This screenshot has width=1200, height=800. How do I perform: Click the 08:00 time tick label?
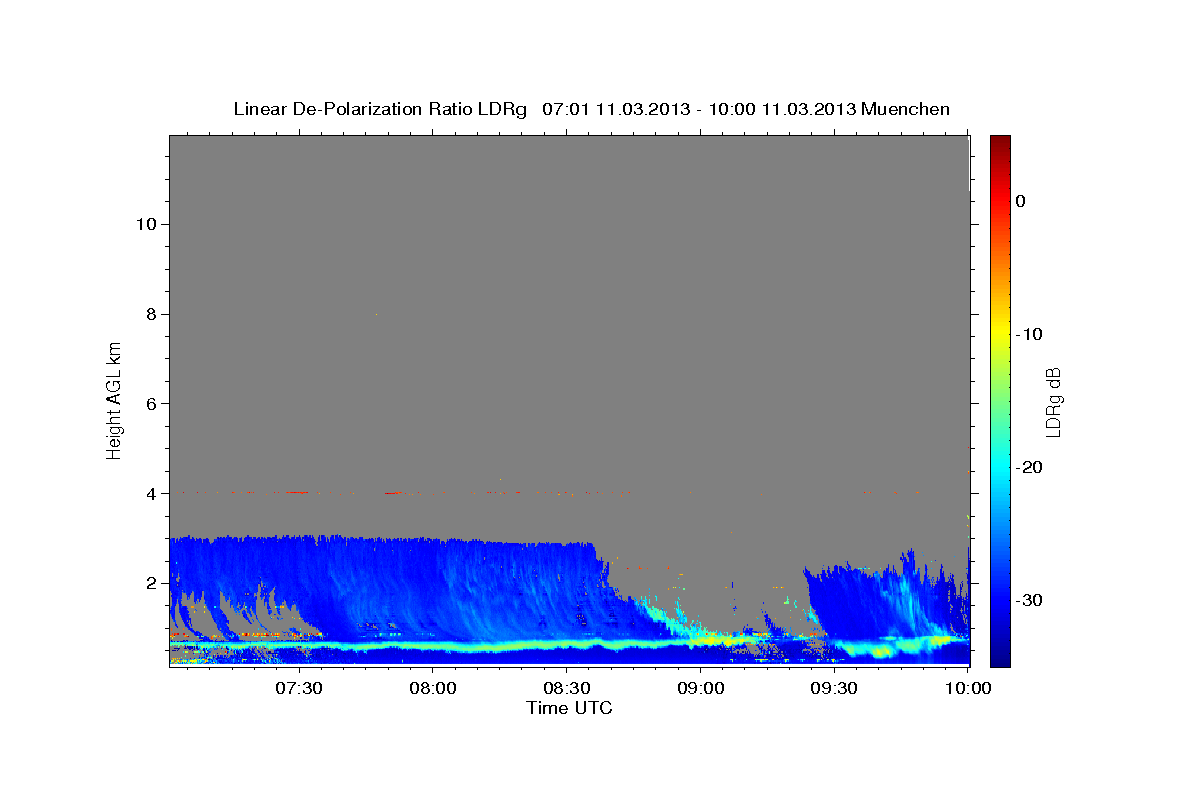pyautogui.click(x=432, y=688)
